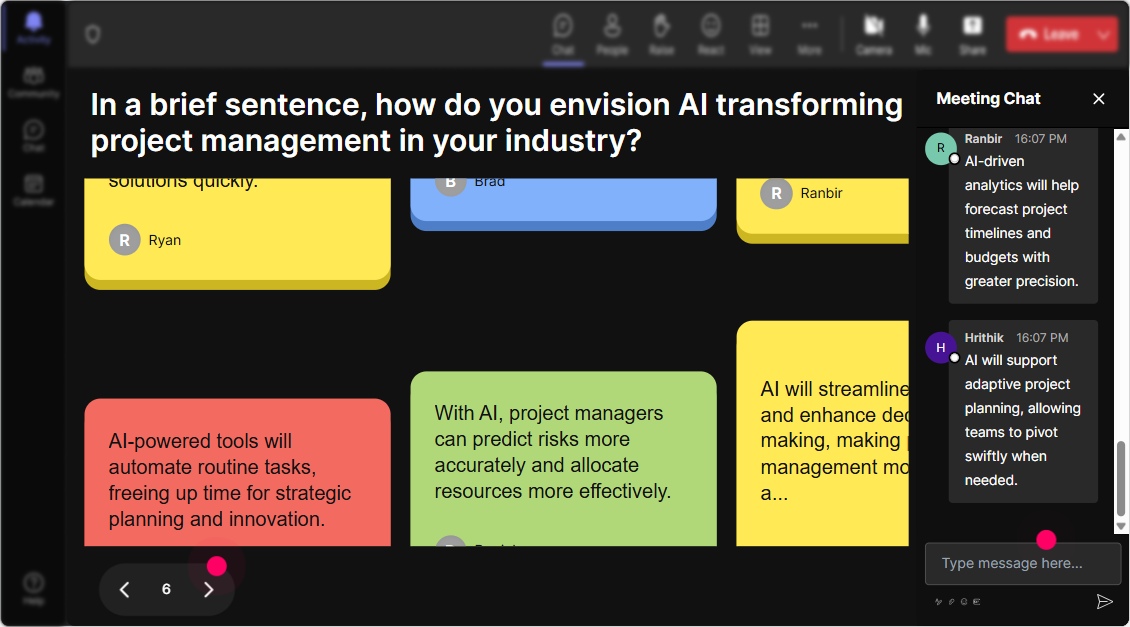Click the slide question heading text
This screenshot has height=627, width=1130.
coord(497,123)
